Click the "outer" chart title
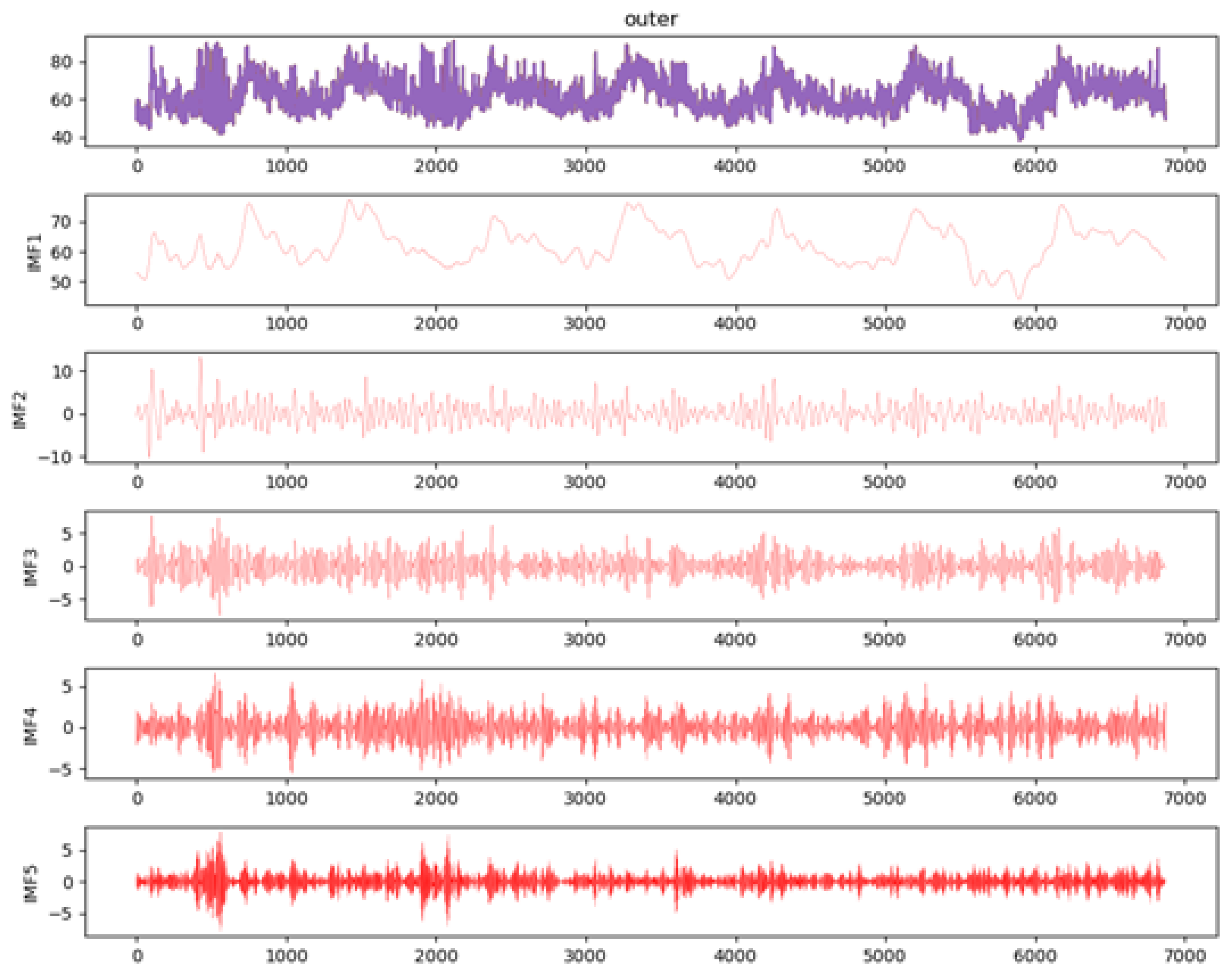1232x979 pixels. pyautogui.click(x=651, y=19)
